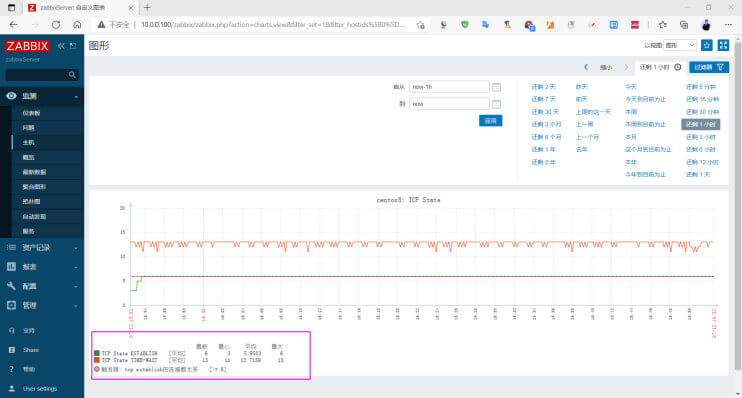Select the 去年 time range

[x=582, y=149]
